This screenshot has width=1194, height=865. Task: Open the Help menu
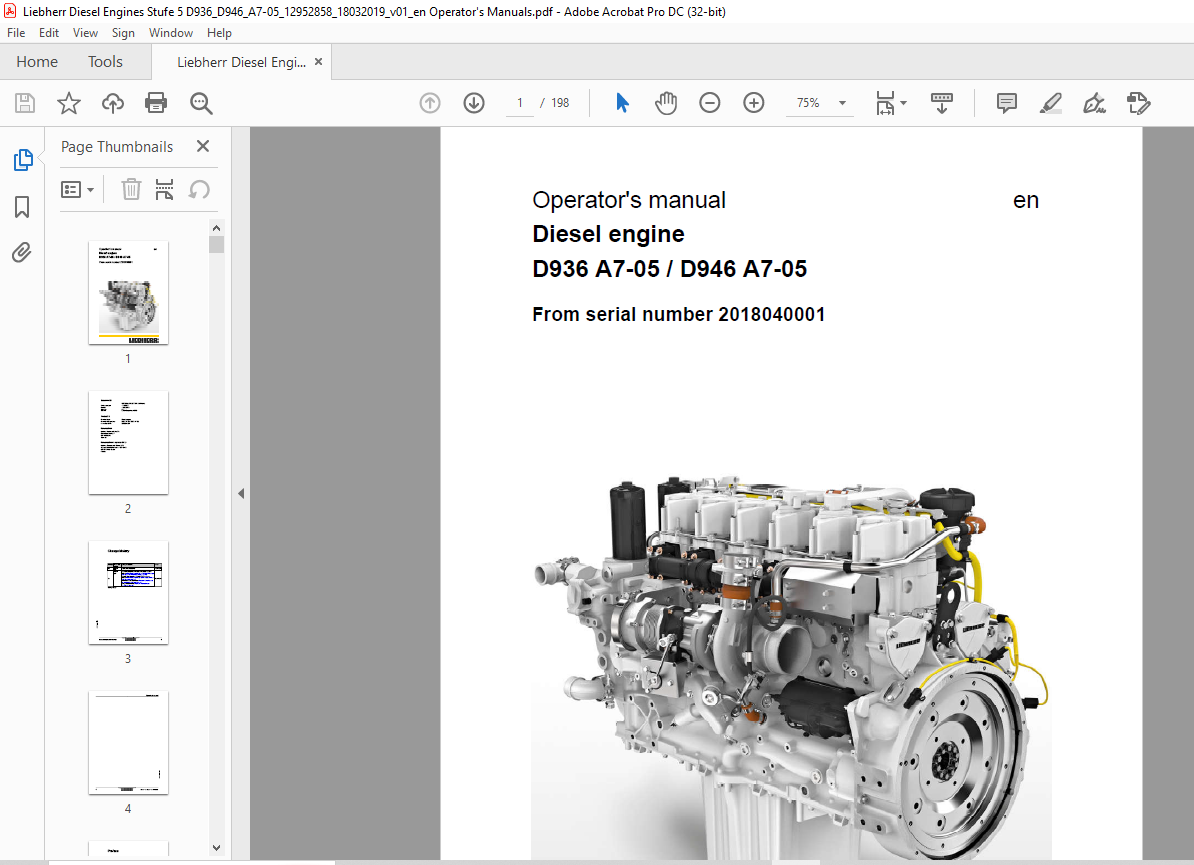pos(219,33)
